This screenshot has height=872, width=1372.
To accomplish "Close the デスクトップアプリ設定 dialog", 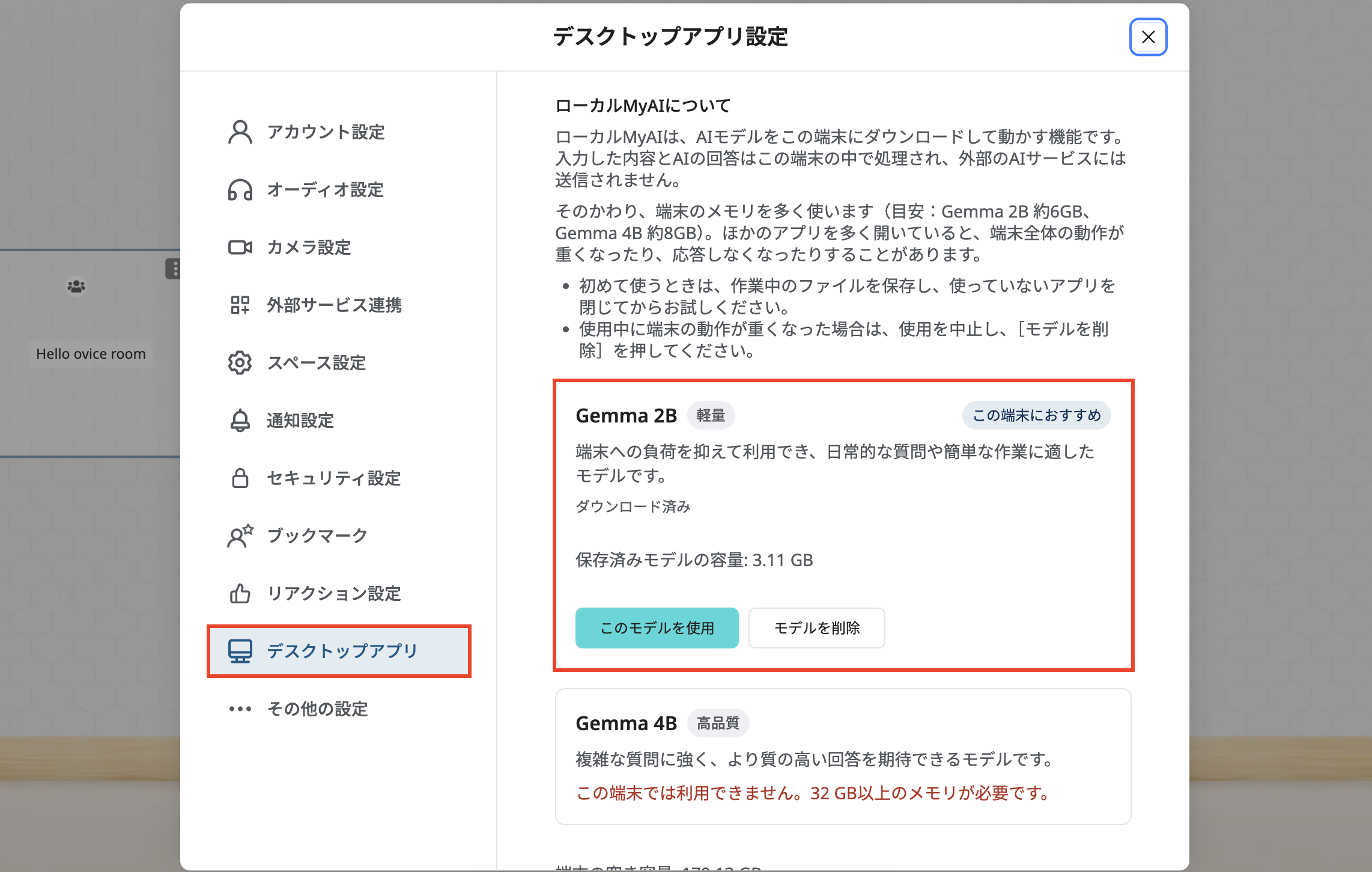I will (x=1149, y=37).
